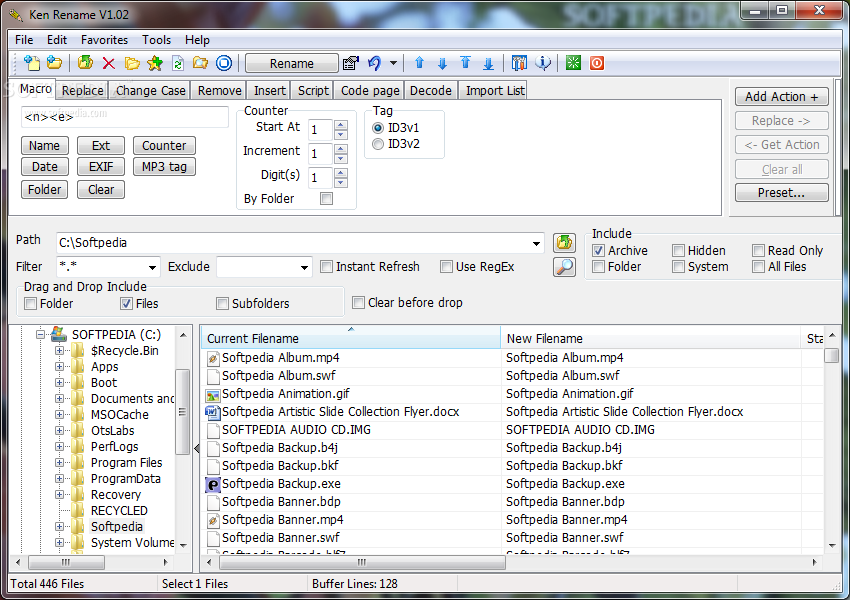
Task: Switch to the Script tab
Action: coord(313,91)
